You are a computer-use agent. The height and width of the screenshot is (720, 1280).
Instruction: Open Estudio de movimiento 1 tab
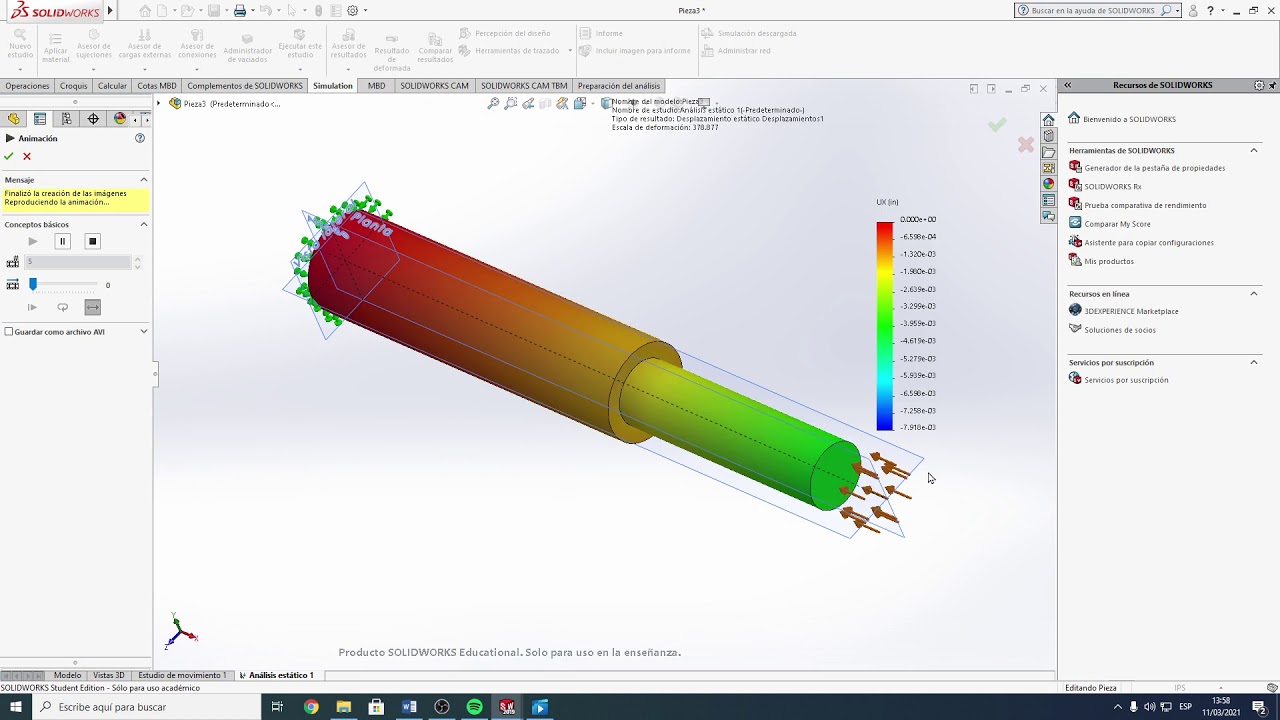[x=182, y=675]
